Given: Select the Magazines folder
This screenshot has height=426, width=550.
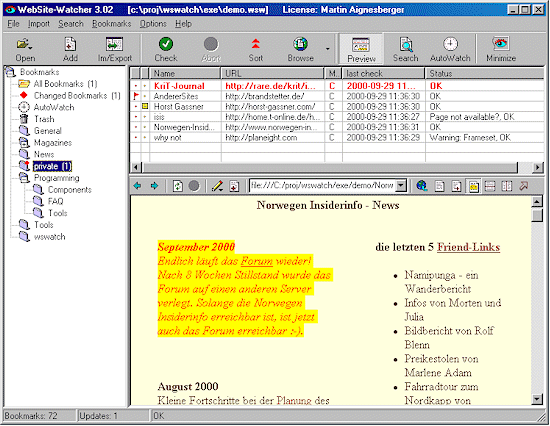Looking at the screenshot, I should tap(53, 142).
